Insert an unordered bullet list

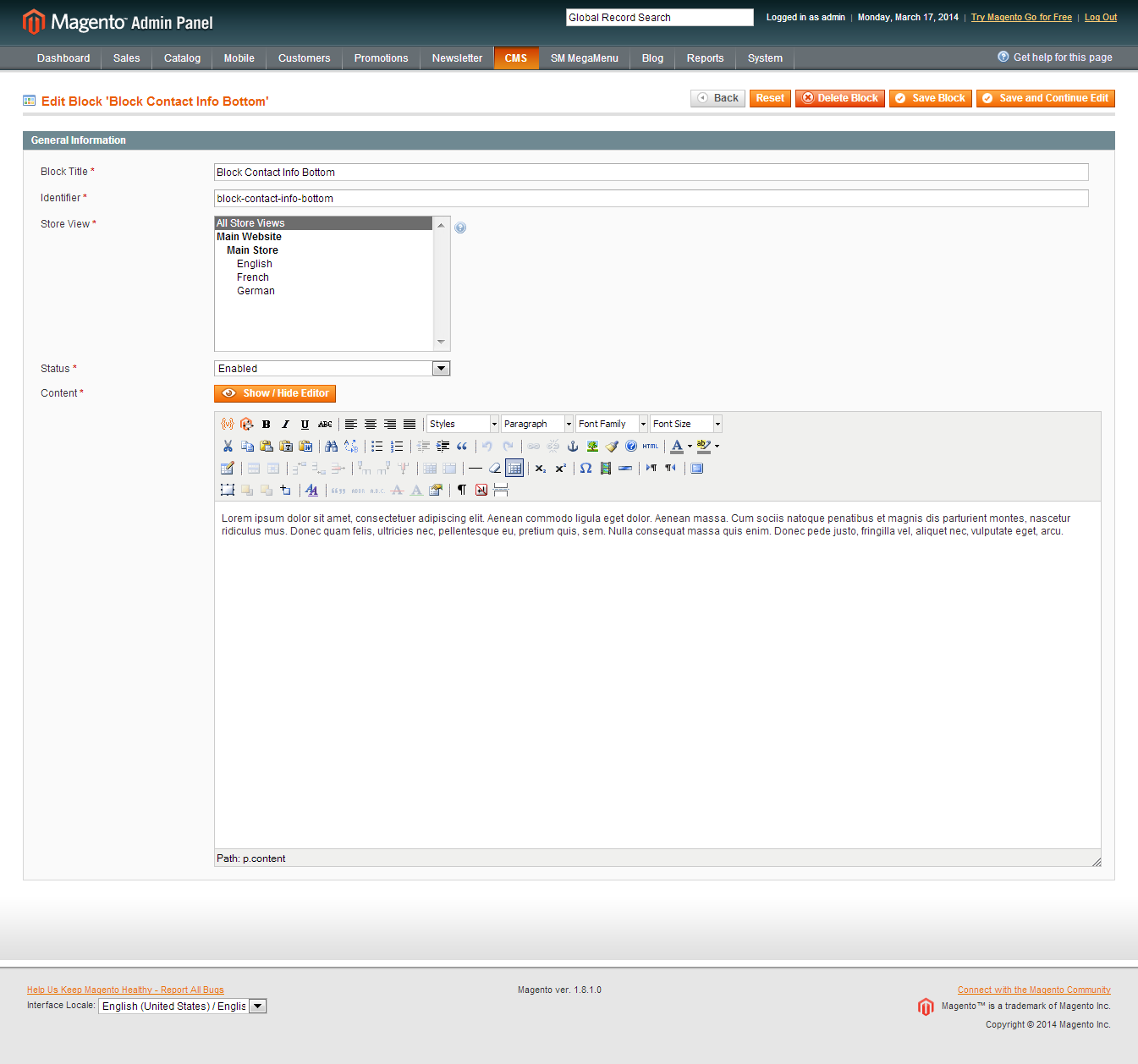pos(377,446)
